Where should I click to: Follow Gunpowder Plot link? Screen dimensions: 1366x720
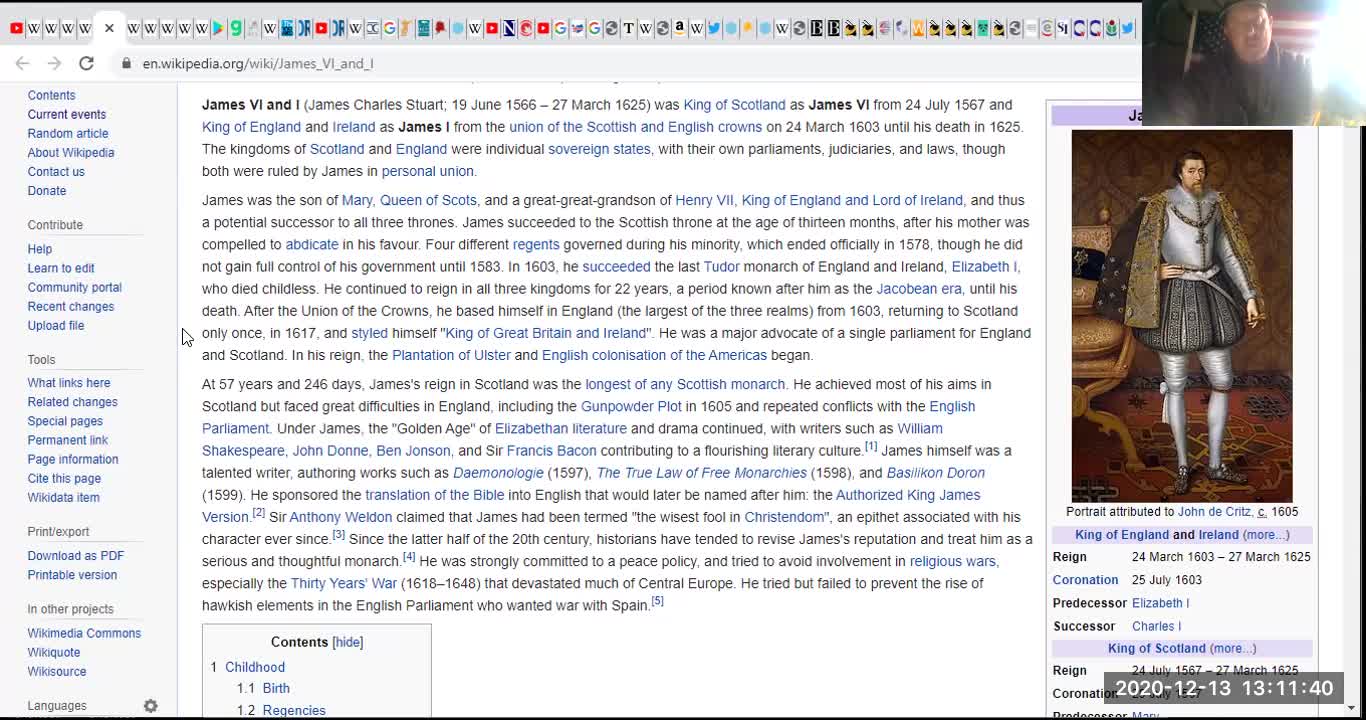pos(631,406)
